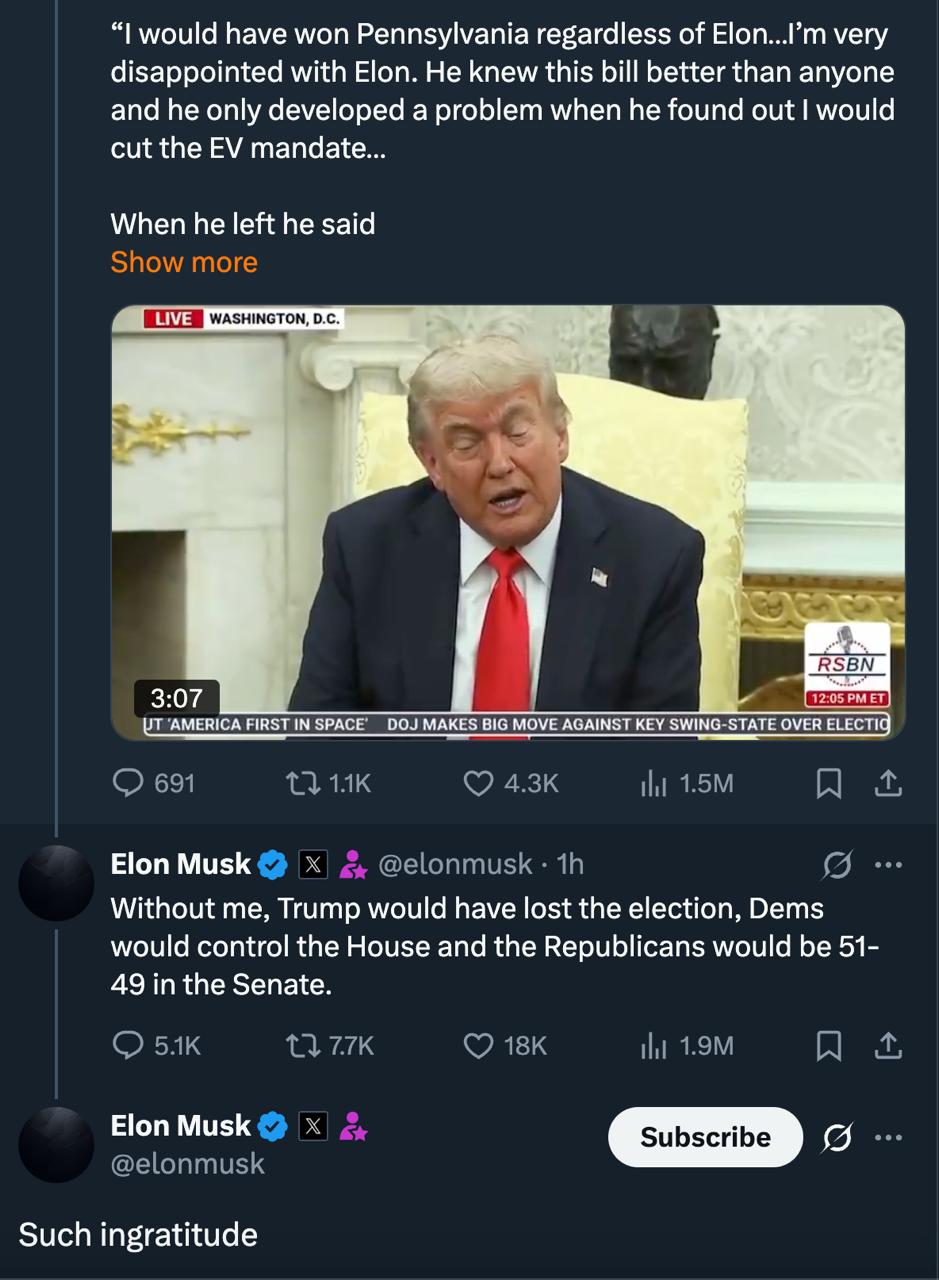
Task: Share Elon's 'Without me' post
Action: tap(888, 1046)
